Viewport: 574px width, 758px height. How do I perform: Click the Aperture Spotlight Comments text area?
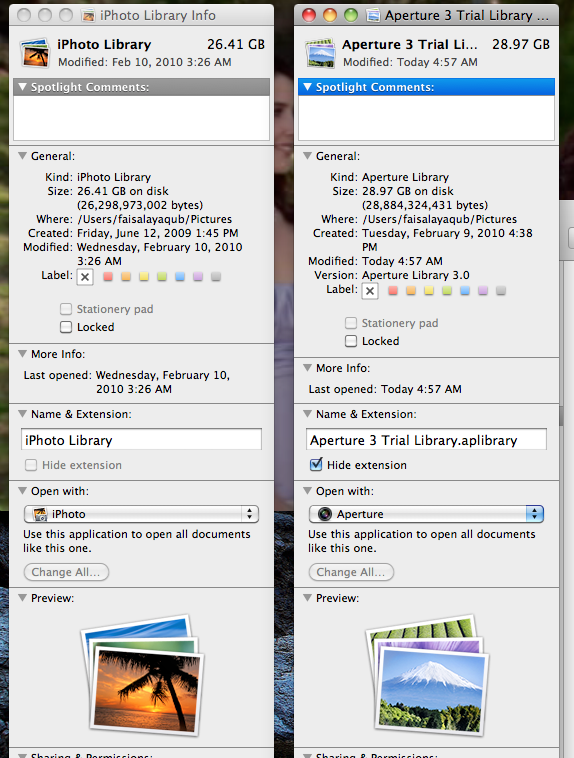tap(426, 118)
